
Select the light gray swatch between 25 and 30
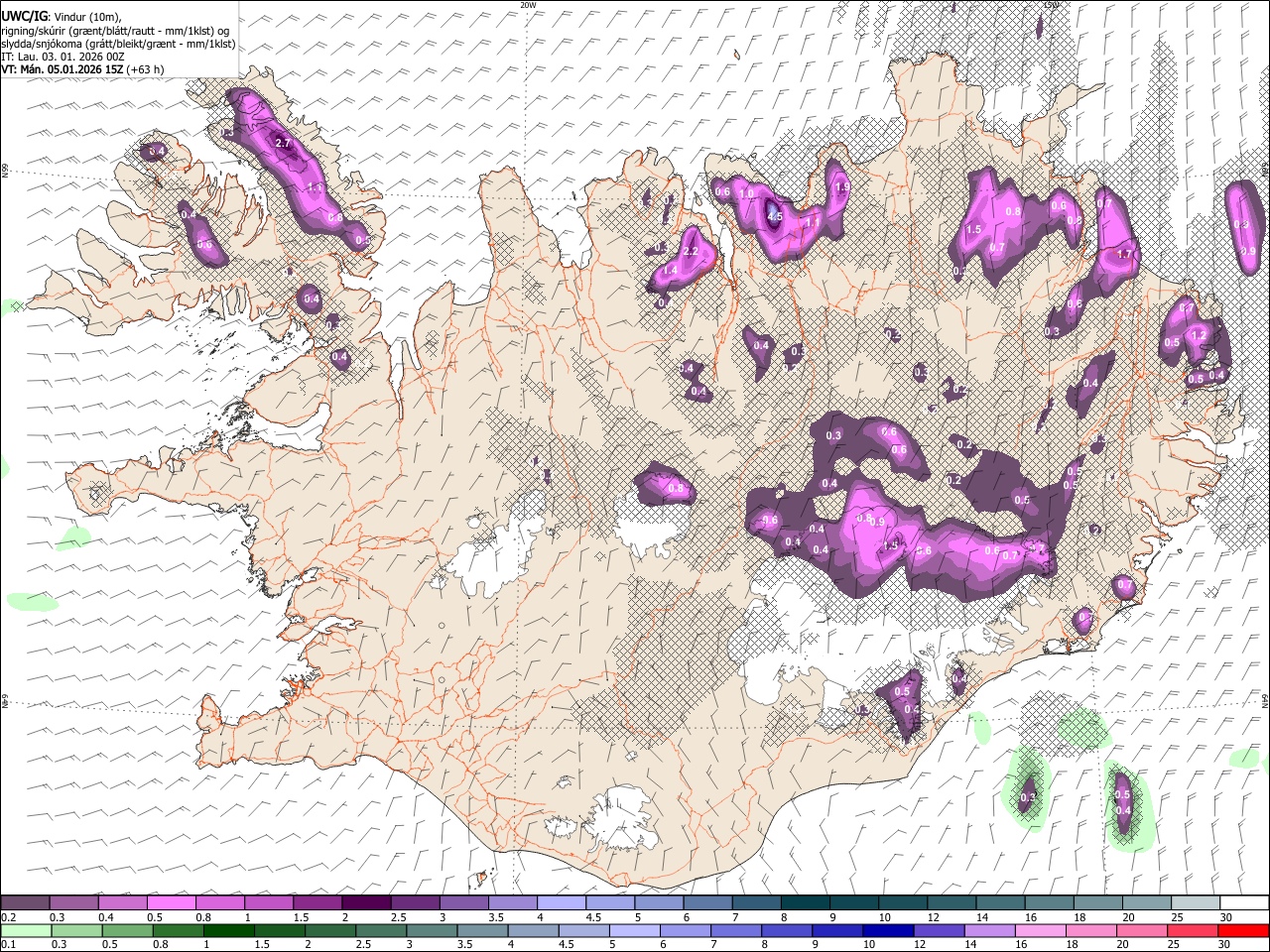click(1194, 902)
